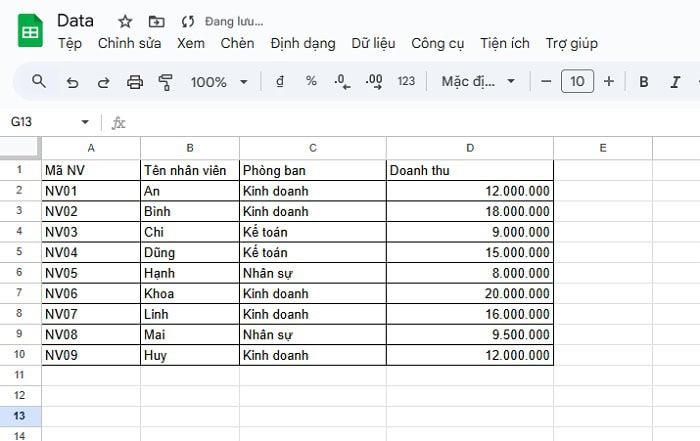Increase decimal places in the toolbar

point(374,82)
